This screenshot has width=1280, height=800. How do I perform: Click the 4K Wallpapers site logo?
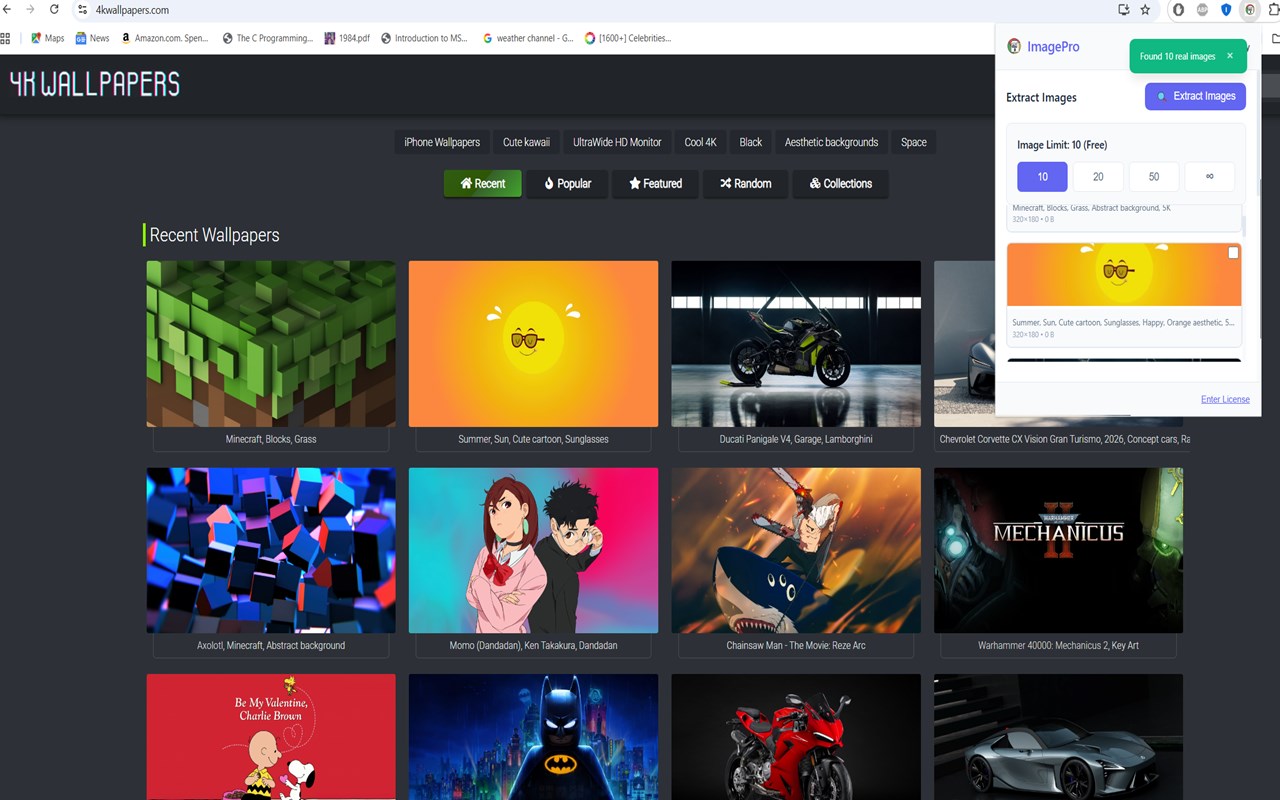pos(95,84)
